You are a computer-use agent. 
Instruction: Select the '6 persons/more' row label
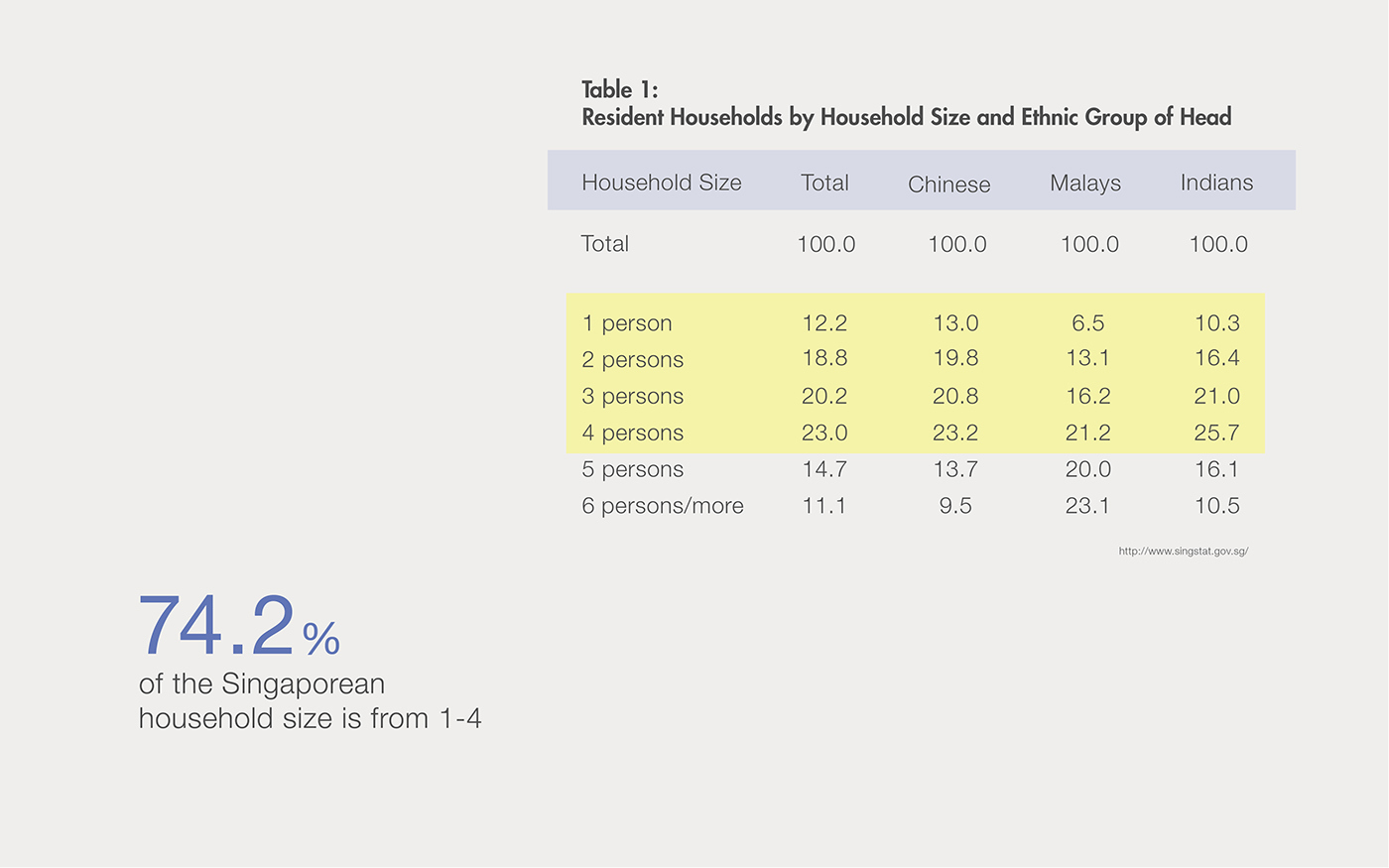662,506
